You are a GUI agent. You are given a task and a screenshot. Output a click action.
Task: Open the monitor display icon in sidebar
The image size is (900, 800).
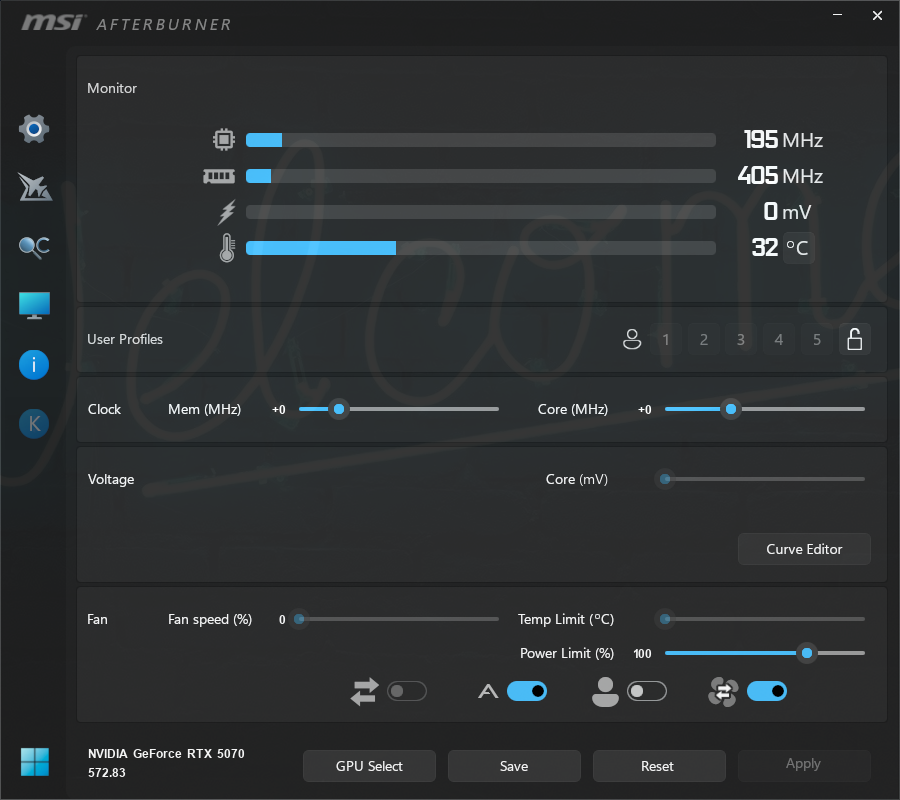[34, 306]
